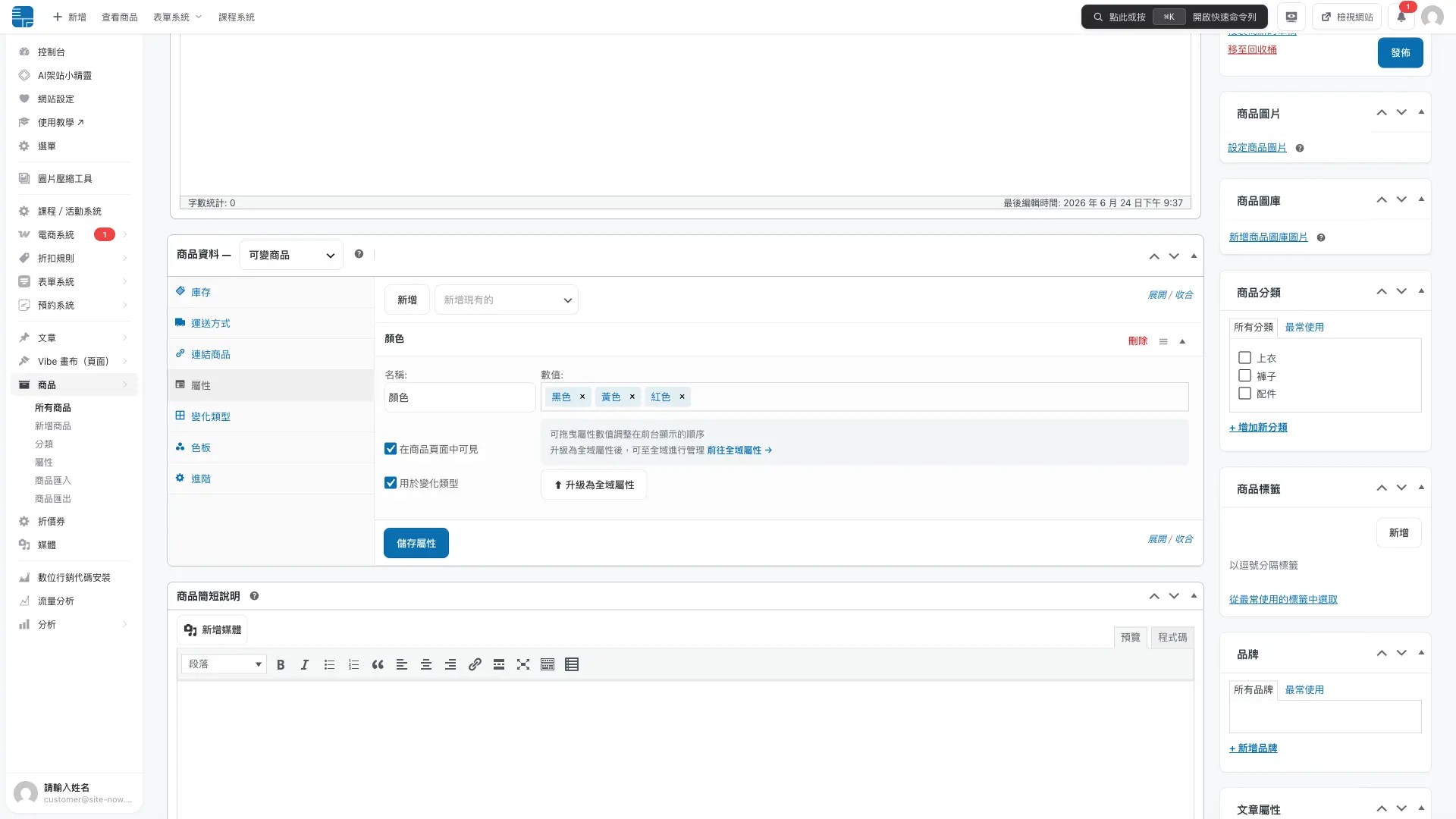Check the 配件 category
This screenshot has width=1456, height=819.
(1244, 394)
